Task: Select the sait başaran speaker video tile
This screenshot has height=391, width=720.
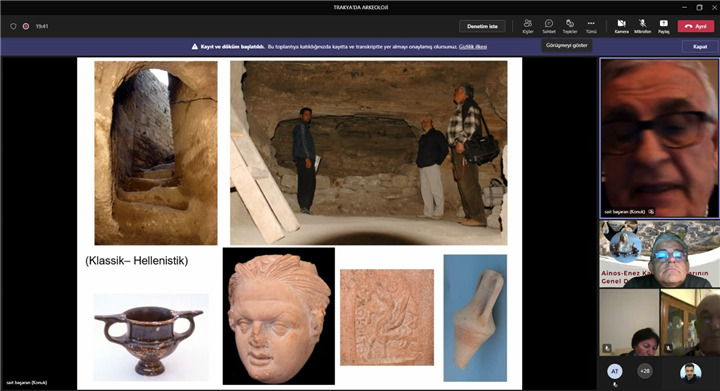Action: [x=659, y=138]
